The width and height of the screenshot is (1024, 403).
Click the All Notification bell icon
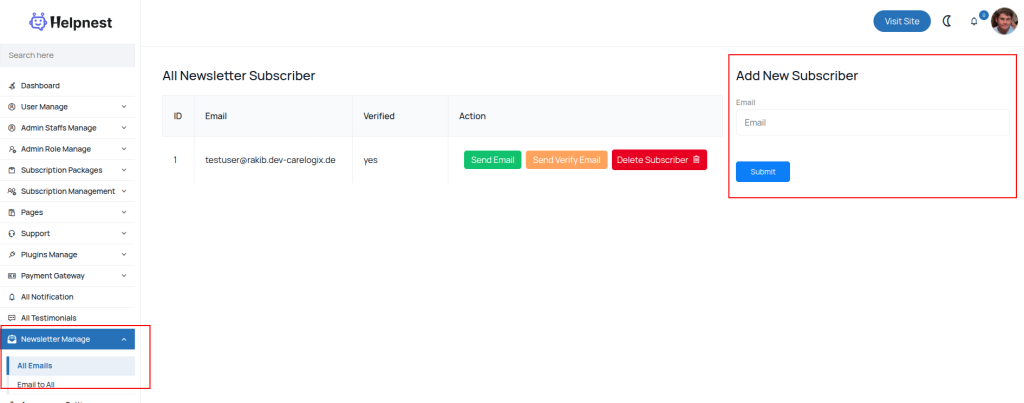pos(12,297)
